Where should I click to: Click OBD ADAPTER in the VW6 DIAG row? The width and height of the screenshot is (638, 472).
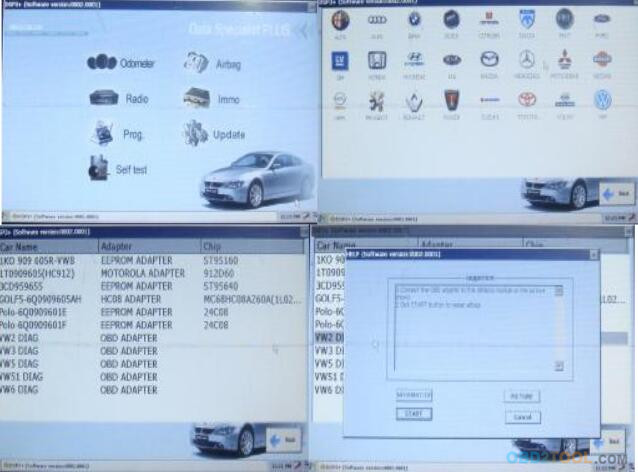129,390
